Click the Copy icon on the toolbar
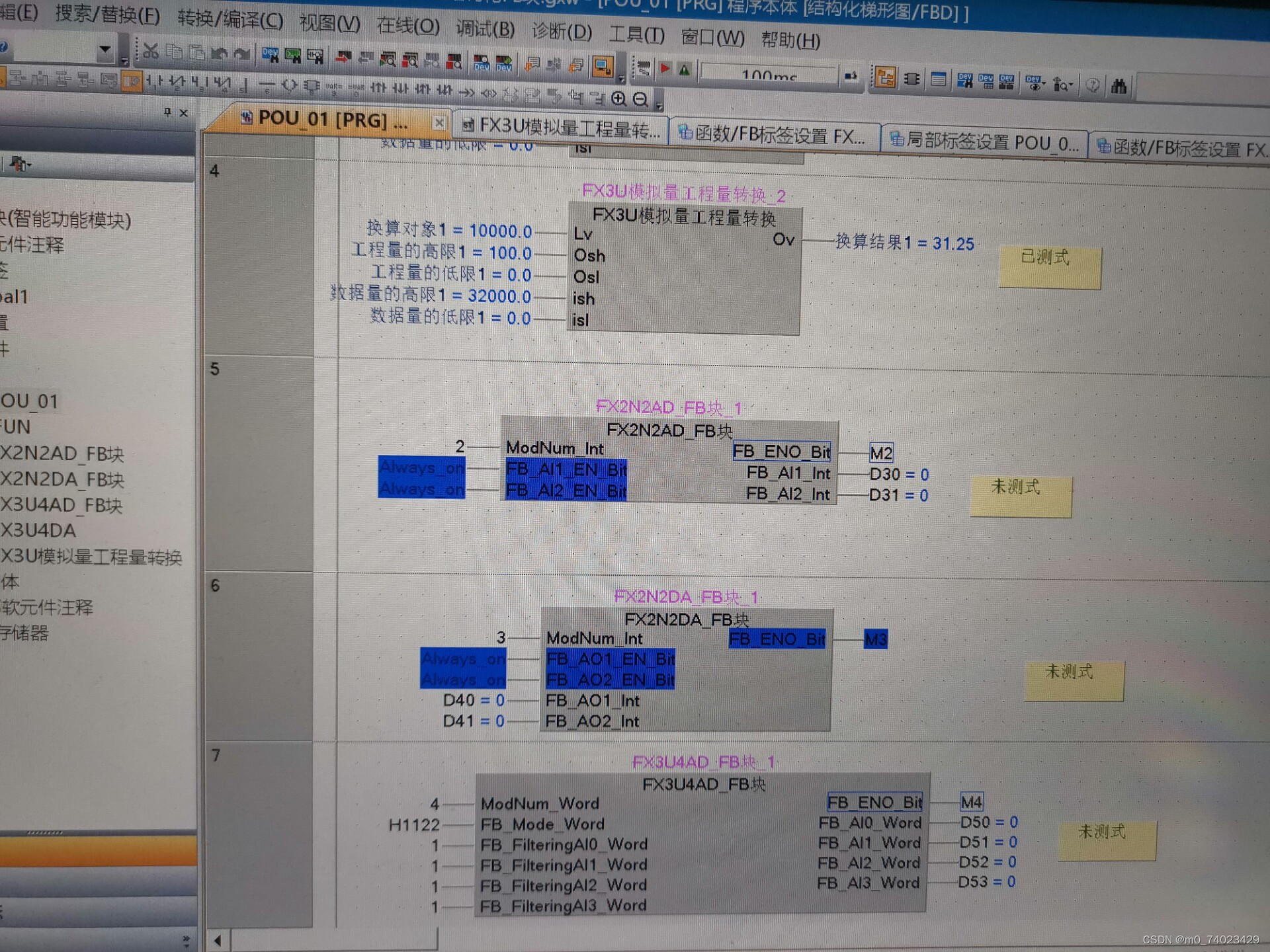1270x952 pixels. click(x=173, y=53)
